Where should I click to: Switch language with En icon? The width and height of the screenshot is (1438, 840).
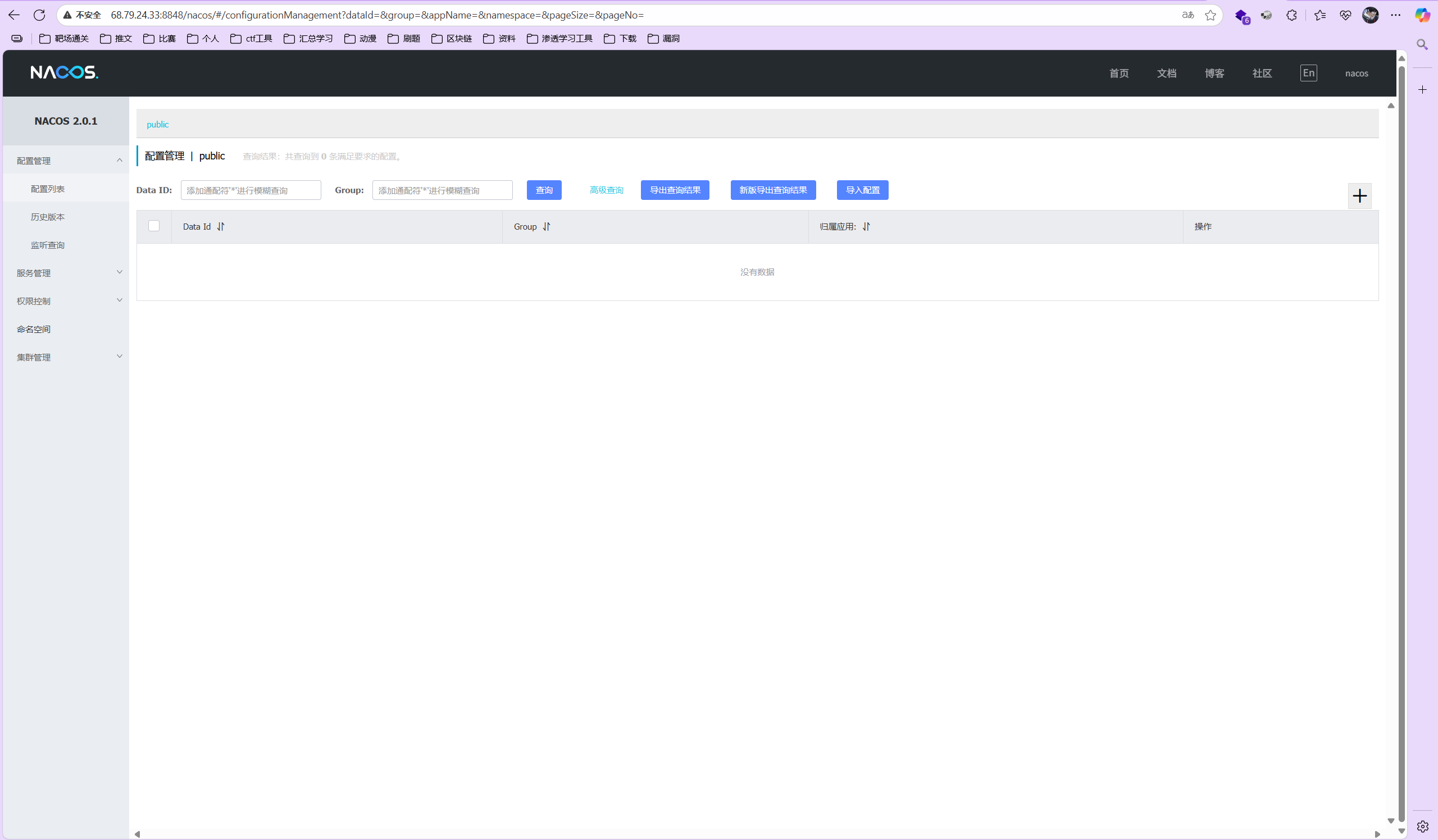[1308, 73]
